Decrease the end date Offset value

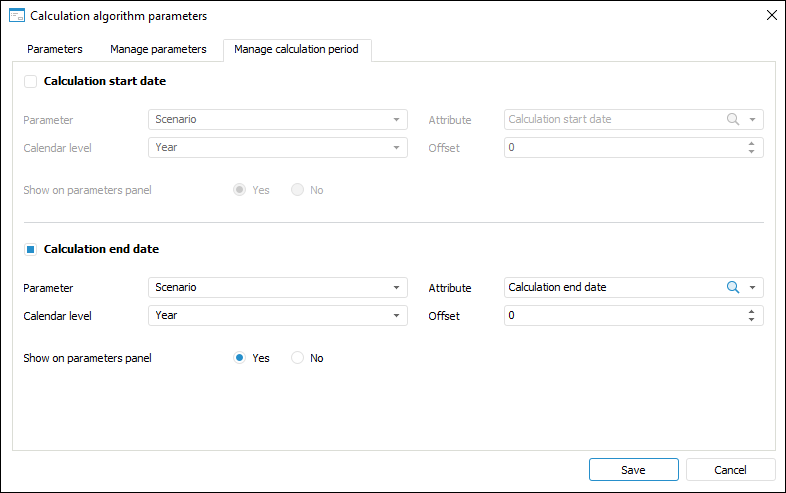[x=751, y=320]
